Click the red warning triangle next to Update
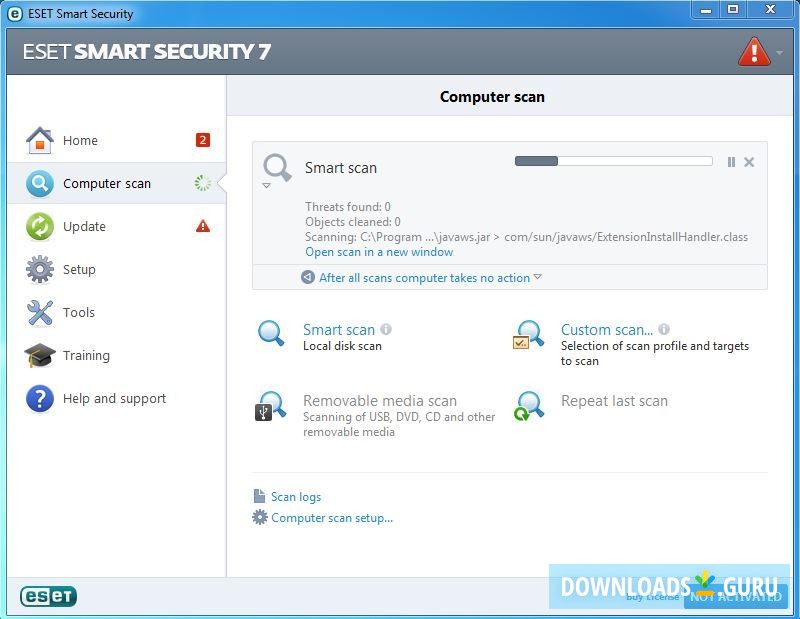The height and width of the screenshot is (619, 800). click(203, 226)
